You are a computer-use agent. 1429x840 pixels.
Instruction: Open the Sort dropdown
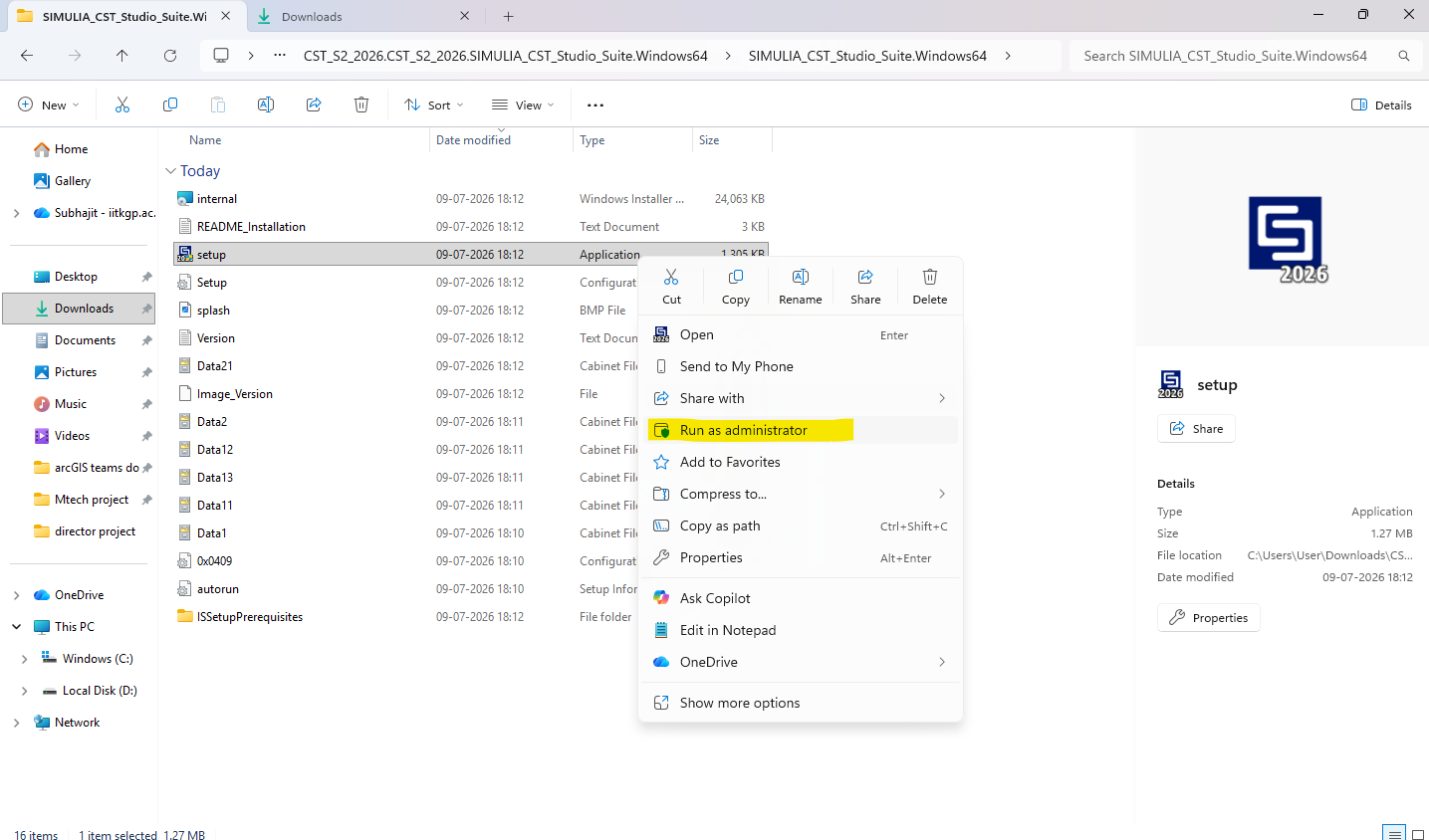coord(434,105)
